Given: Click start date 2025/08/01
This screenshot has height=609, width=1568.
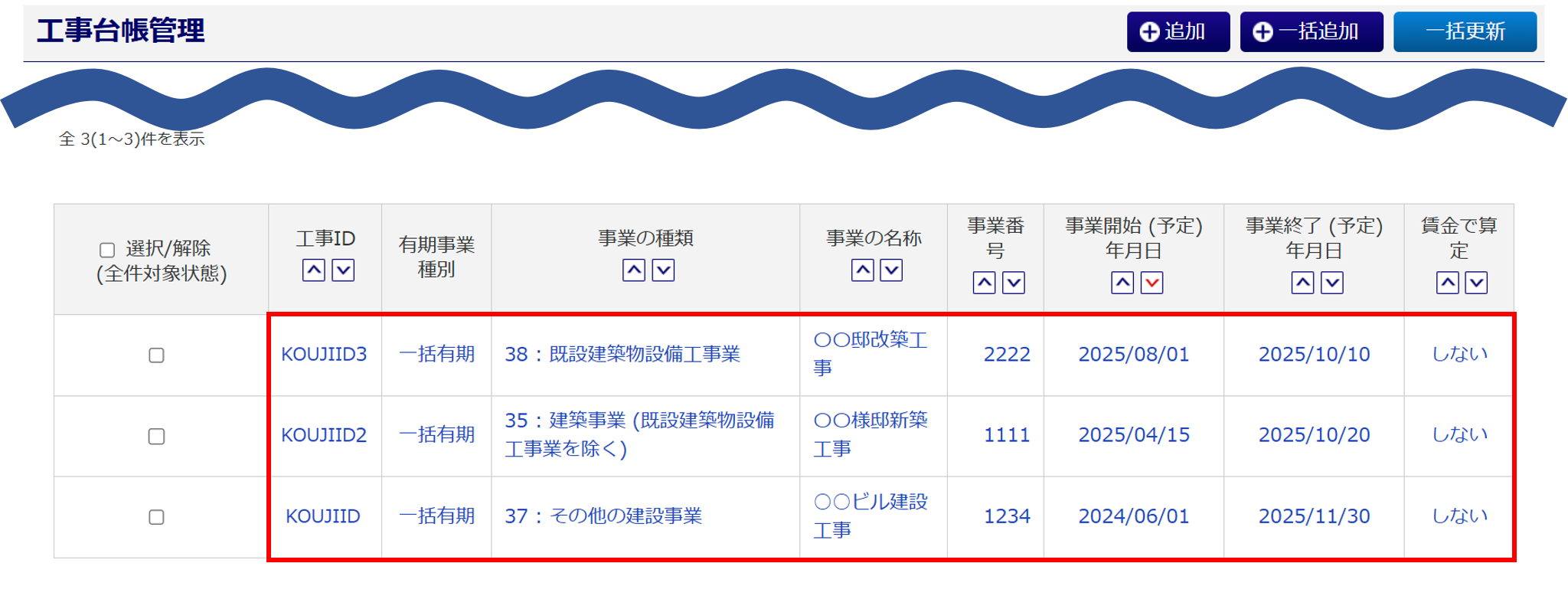Looking at the screenshot, I should [x=1134, y=354].
